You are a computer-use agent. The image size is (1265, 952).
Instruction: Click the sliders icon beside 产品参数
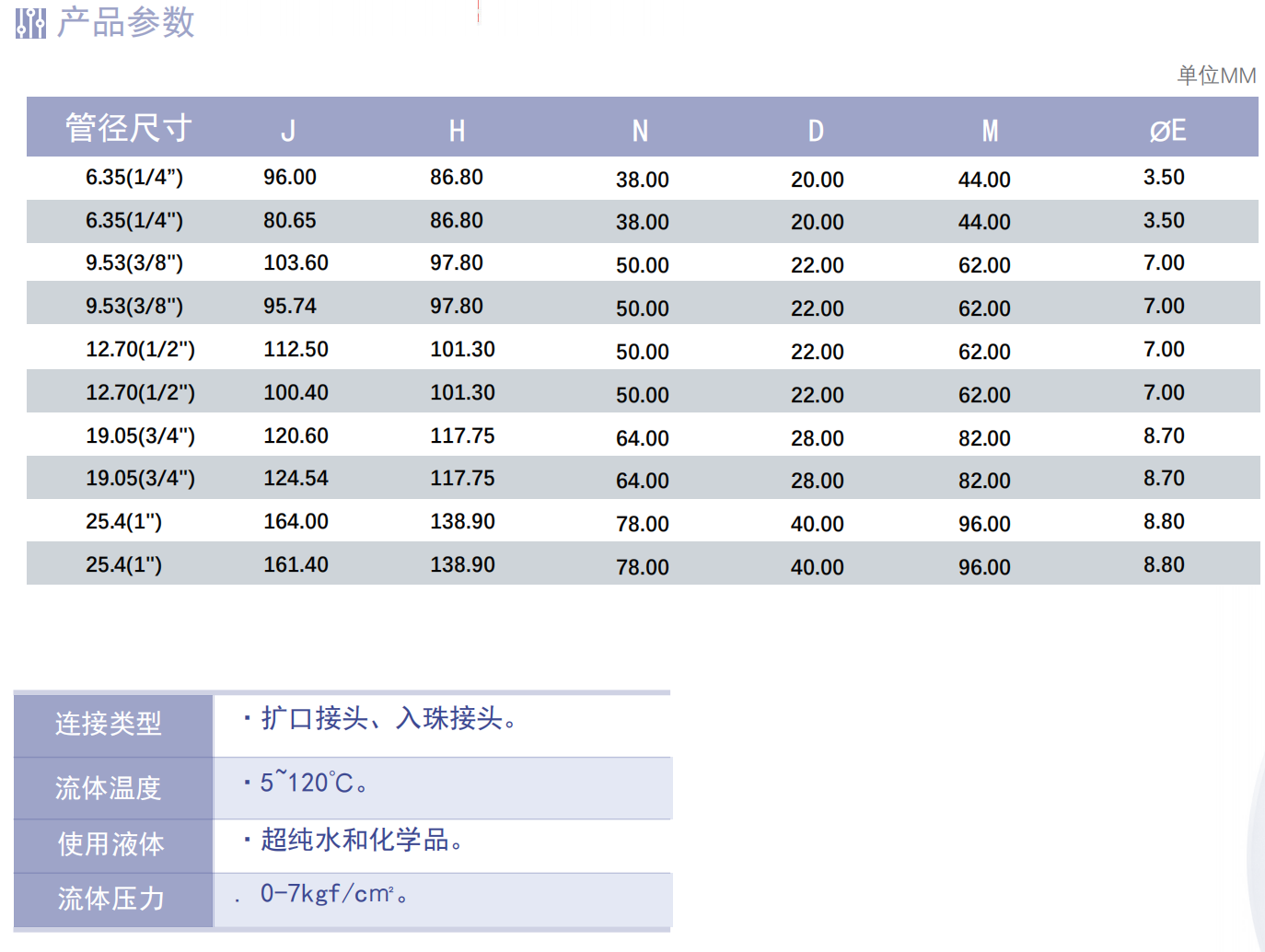pyautogui.click(x=30, y=23)
